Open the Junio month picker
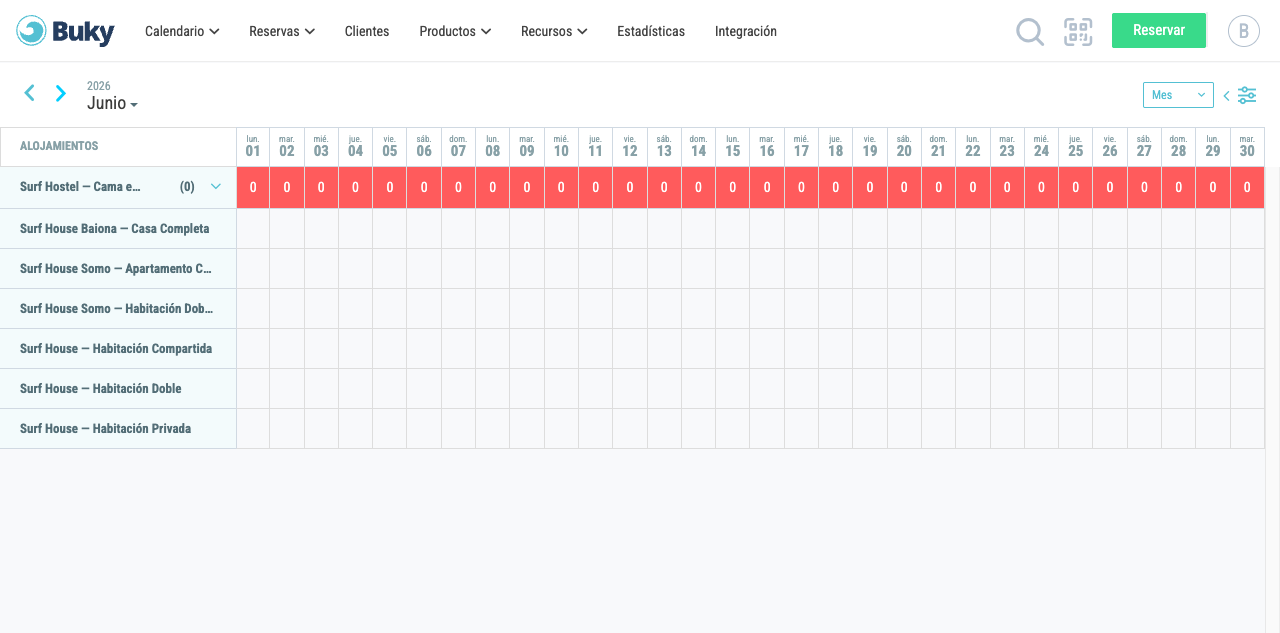This screenshot has width=1280, height=633. pos(112,103)
